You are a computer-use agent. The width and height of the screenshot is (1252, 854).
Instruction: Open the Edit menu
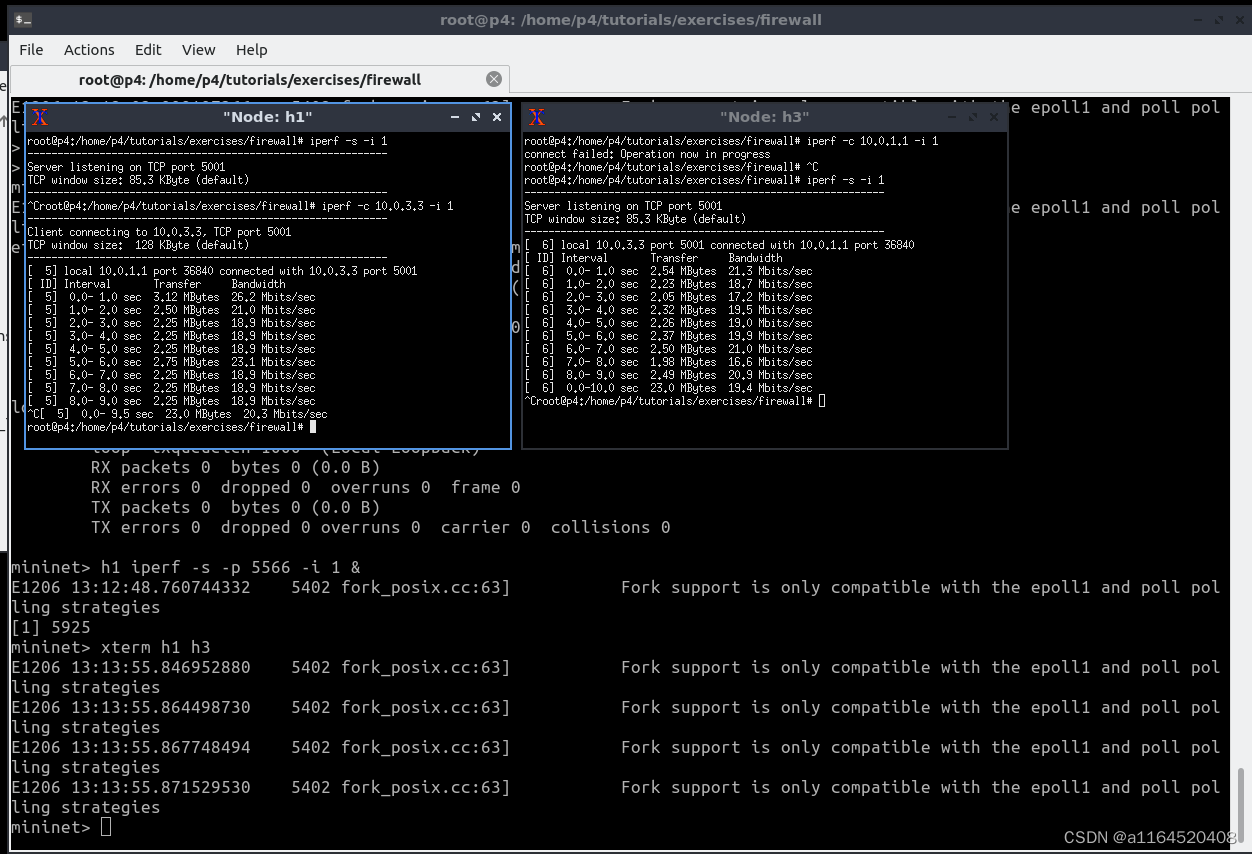(148, 50)
